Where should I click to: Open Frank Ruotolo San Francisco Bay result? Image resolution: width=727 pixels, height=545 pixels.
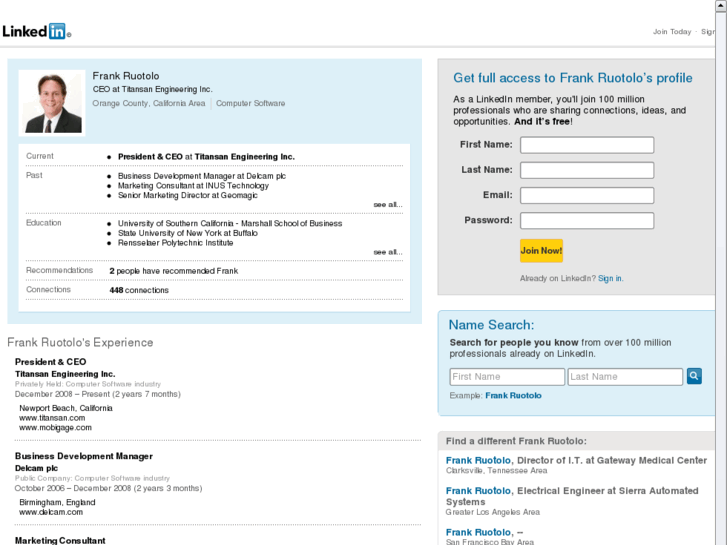pos(478,532)
